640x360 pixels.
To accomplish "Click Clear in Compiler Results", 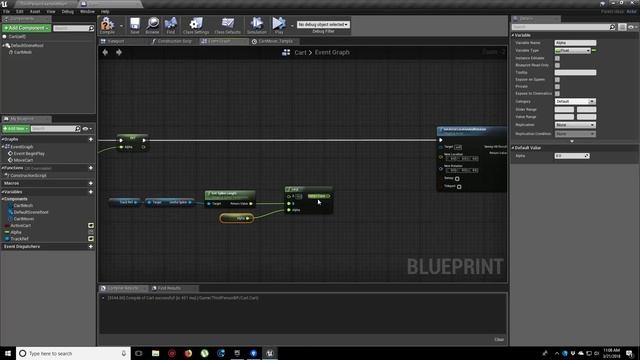I will tap(499, 340).
